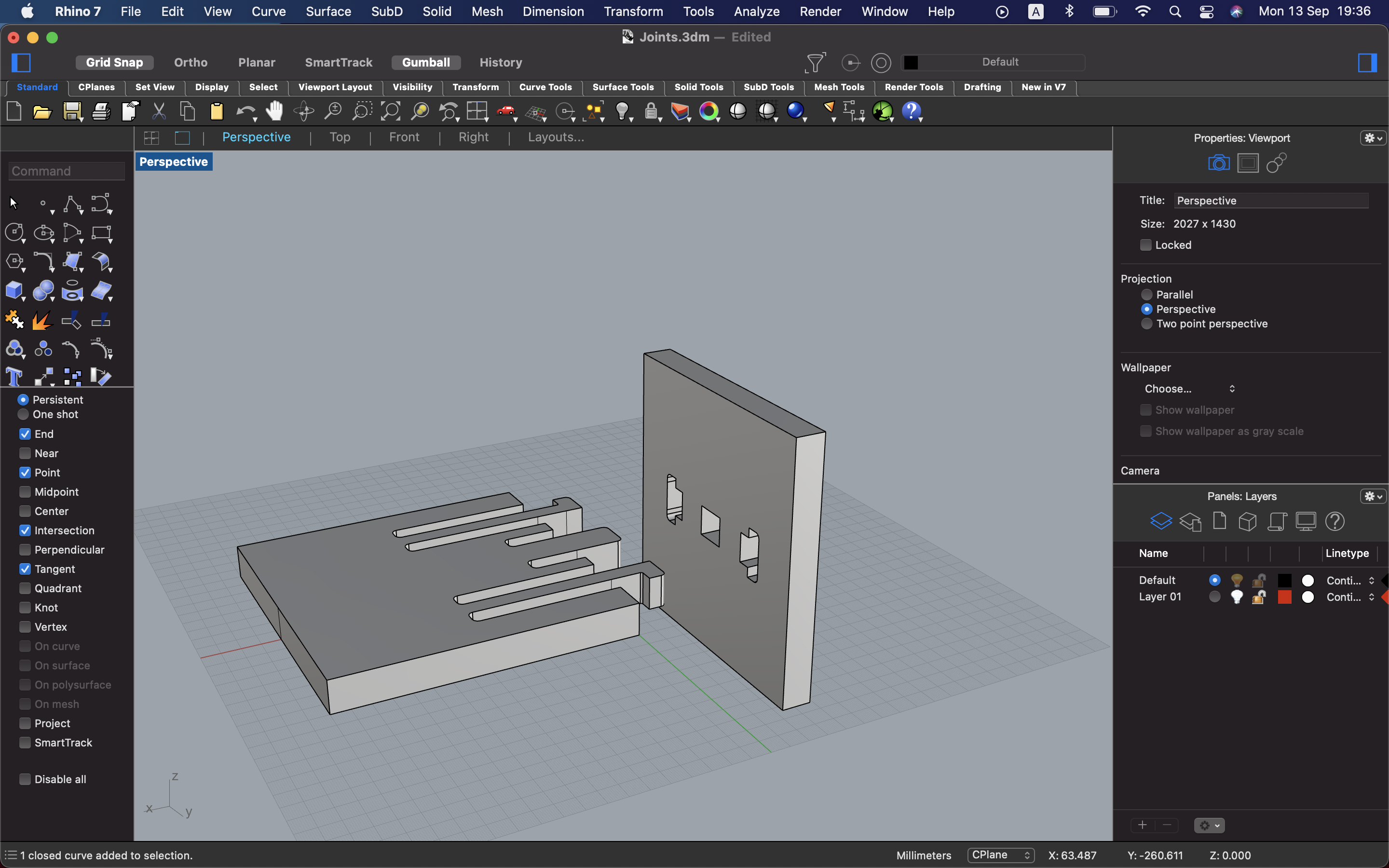
Task: Click the Cut scissors icon
Action: [159, 111]
